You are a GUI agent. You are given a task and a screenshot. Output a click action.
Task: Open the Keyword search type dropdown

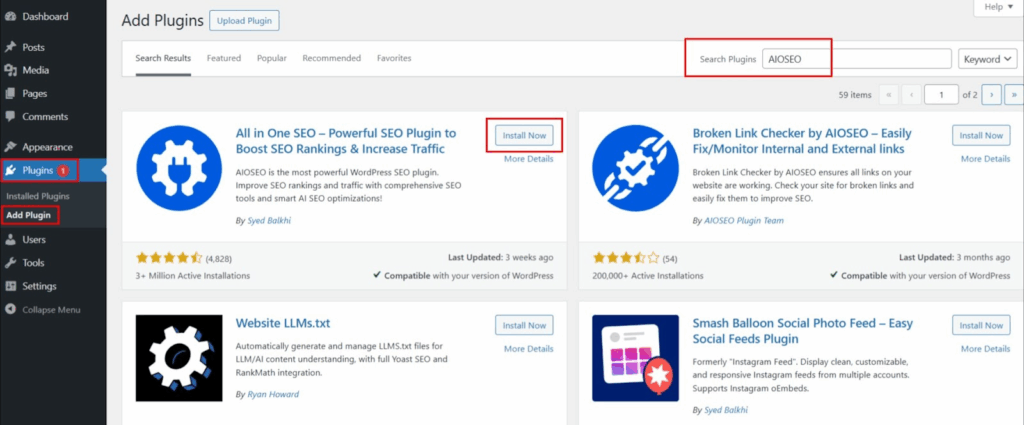[988, 59]
